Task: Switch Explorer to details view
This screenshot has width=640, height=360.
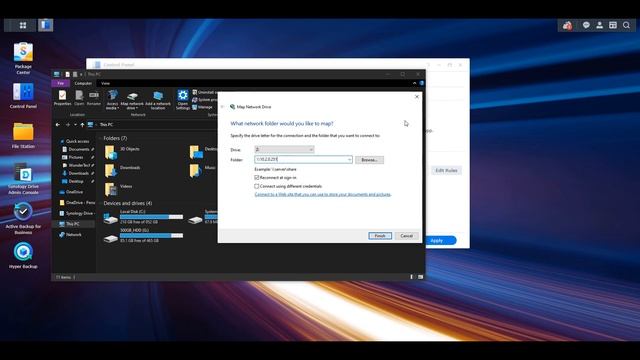Action: coord(411,277)
